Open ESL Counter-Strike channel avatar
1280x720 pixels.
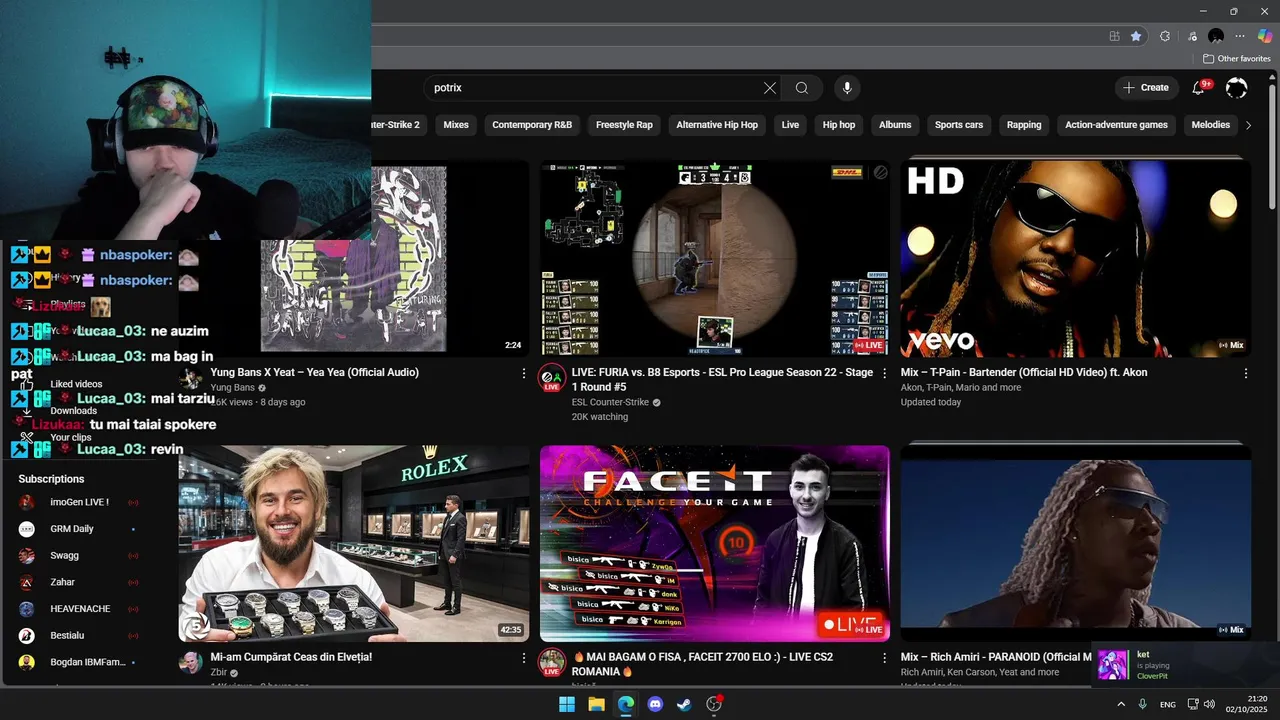coord(552,379)
